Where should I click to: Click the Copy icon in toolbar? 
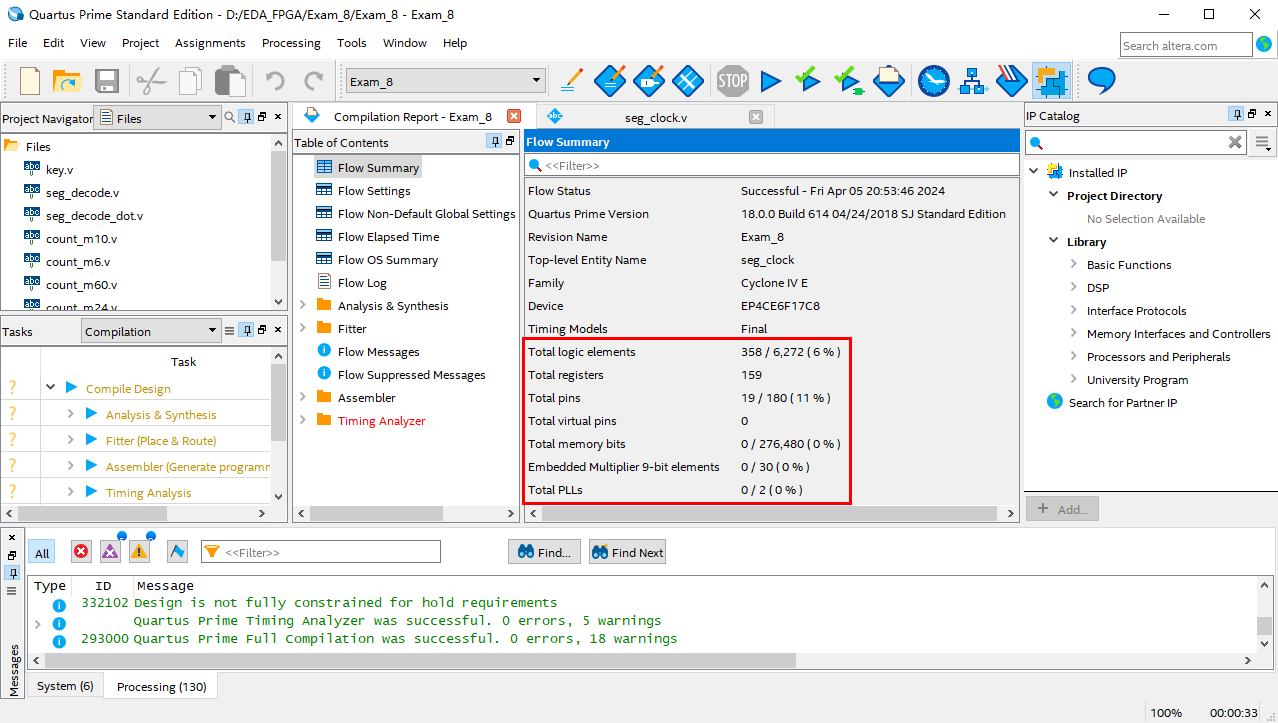tap(190, 81)
